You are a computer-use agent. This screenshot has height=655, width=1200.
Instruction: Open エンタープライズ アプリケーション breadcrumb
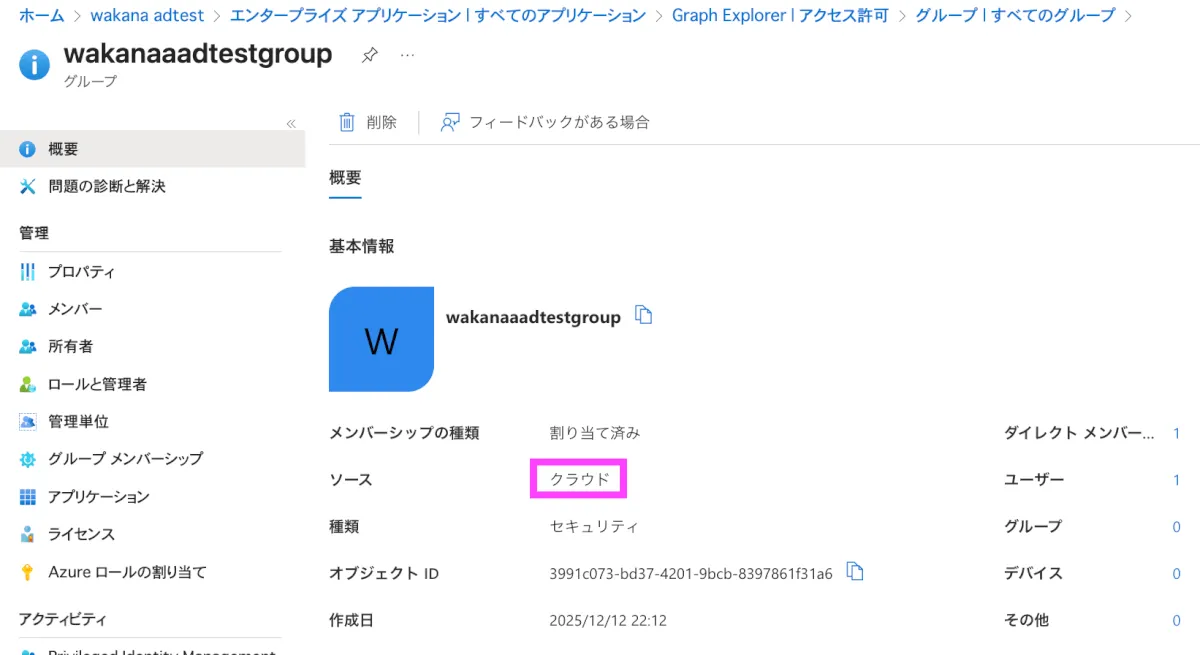[437, 16]
